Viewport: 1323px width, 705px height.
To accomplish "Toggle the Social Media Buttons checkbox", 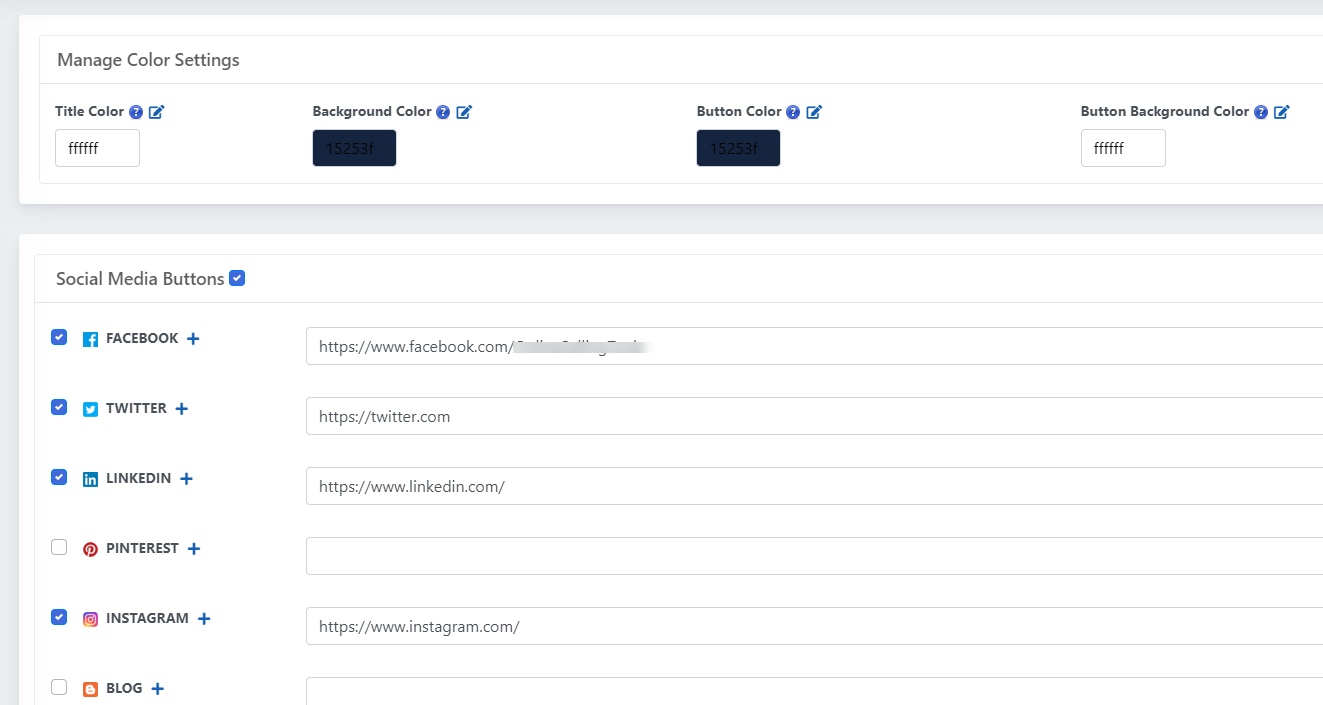I will pos(237,278).
